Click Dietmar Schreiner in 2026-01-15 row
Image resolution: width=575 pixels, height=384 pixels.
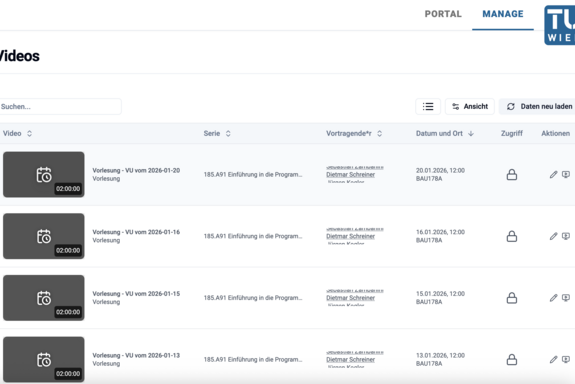351,298
